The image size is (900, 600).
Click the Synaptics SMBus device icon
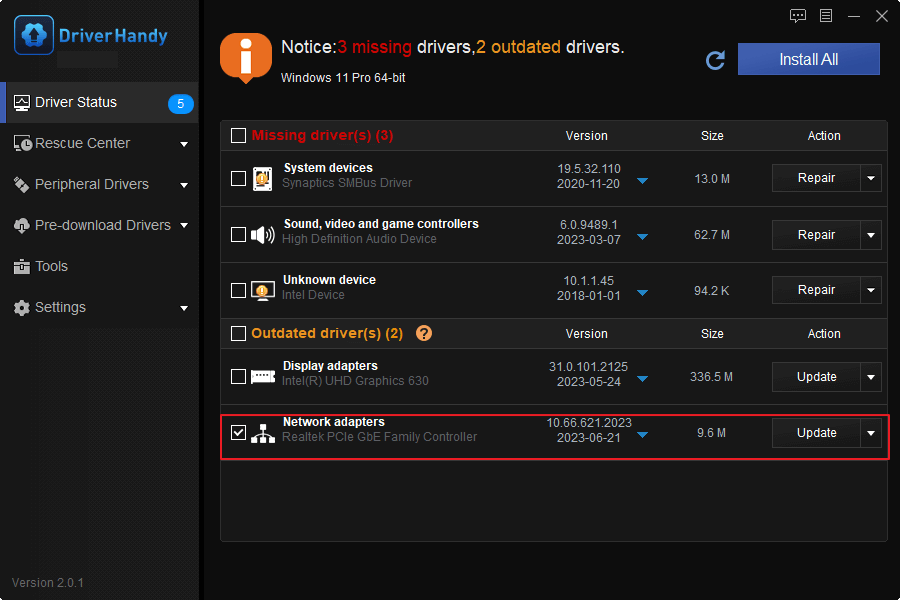(x=263, y=179)
